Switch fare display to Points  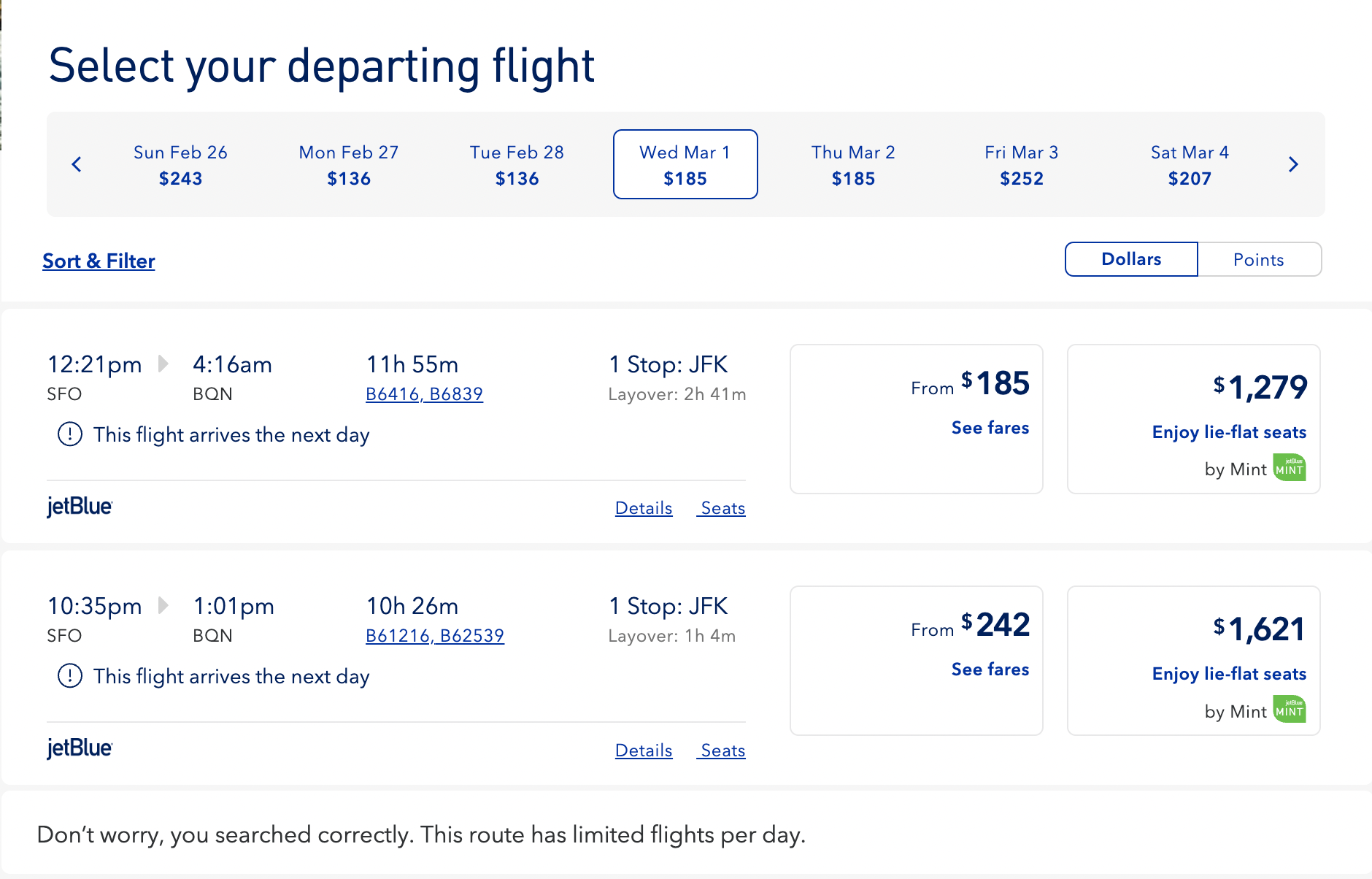1258,260
